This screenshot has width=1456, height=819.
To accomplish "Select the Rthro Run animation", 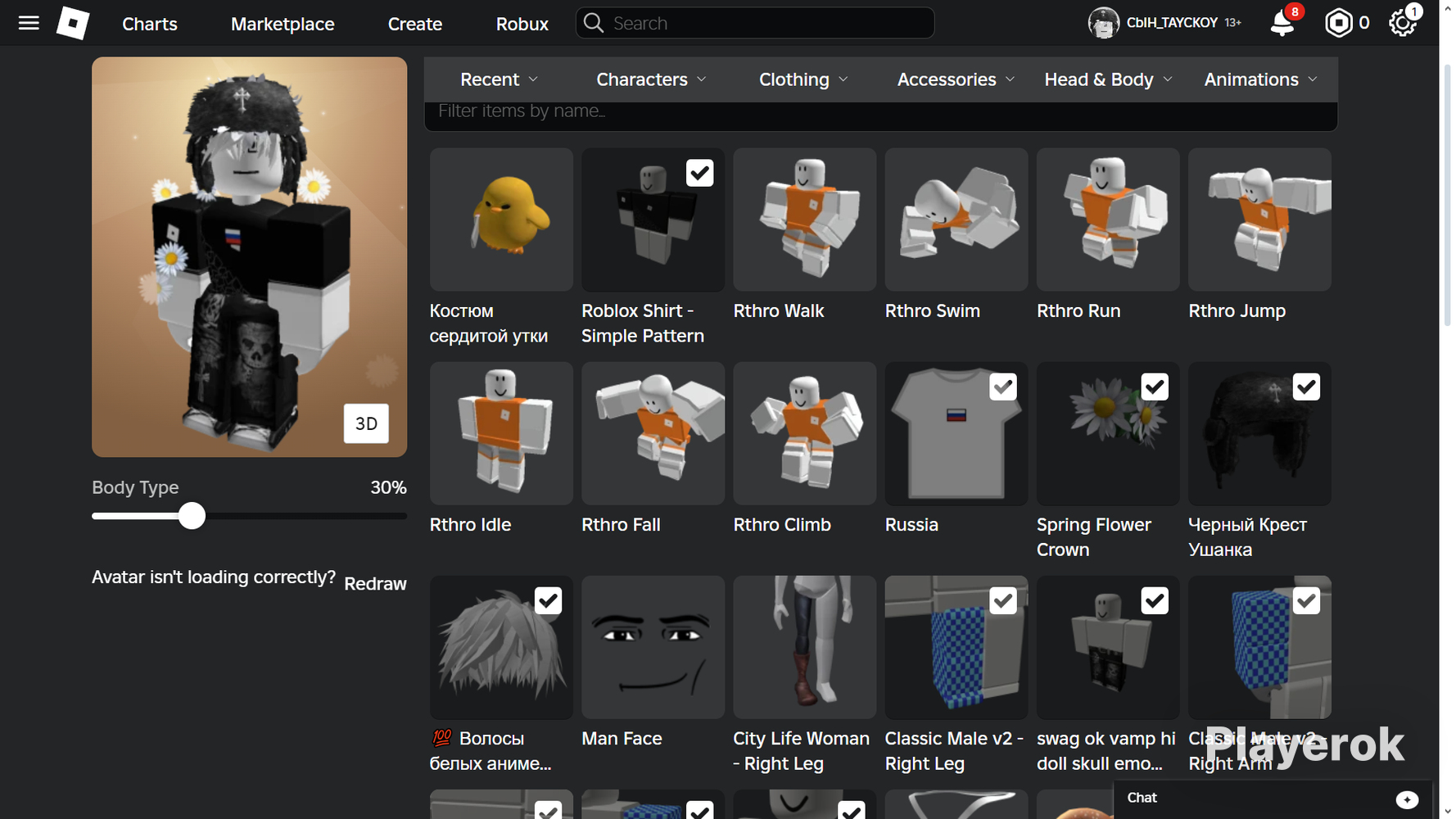I will (1108, 219).
